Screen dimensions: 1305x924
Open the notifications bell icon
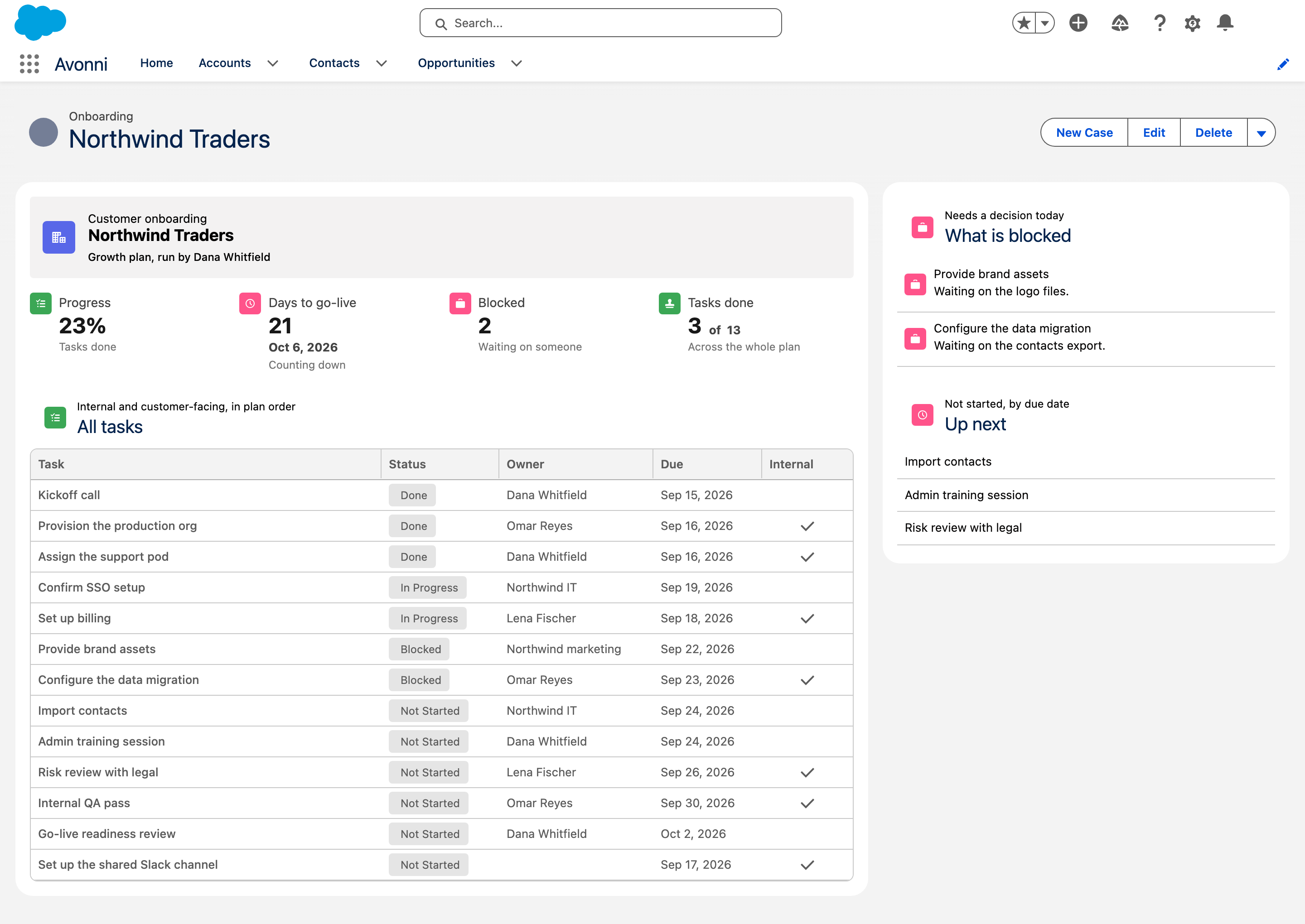[x=1225, y=24]
